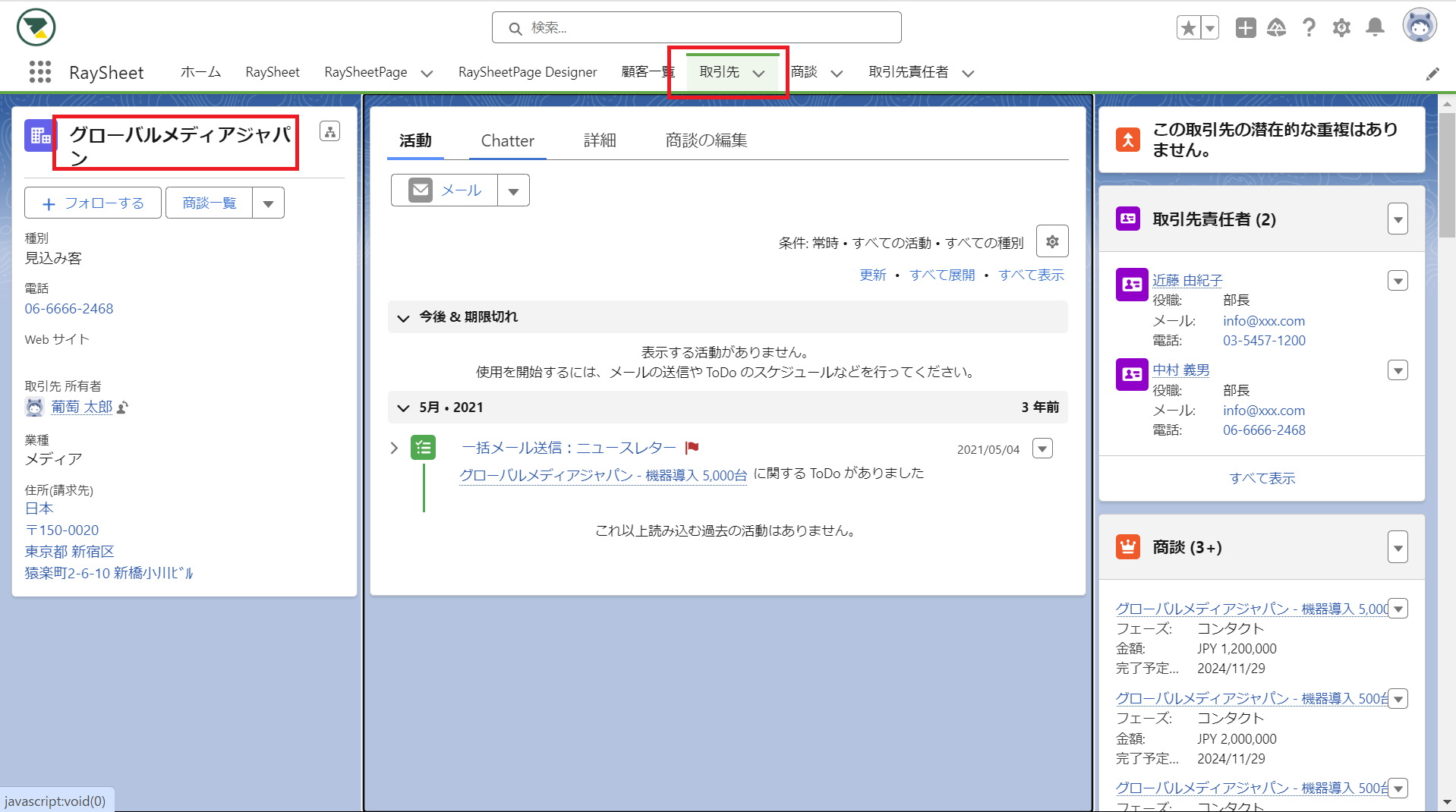Image resolution: width=1456 pixels, height=812 pixels.
Task: Go to the ホーム tab
Action: [x=200, y=72]
